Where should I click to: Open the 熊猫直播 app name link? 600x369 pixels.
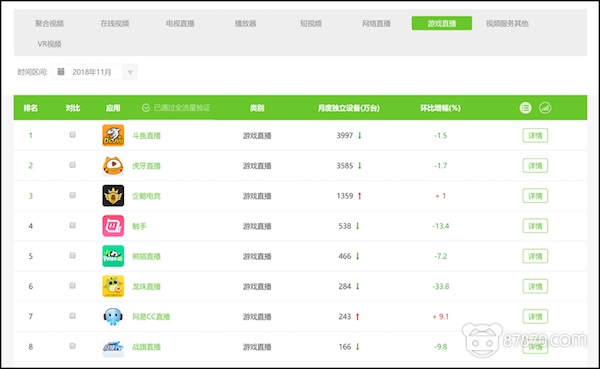pos(146,256)
